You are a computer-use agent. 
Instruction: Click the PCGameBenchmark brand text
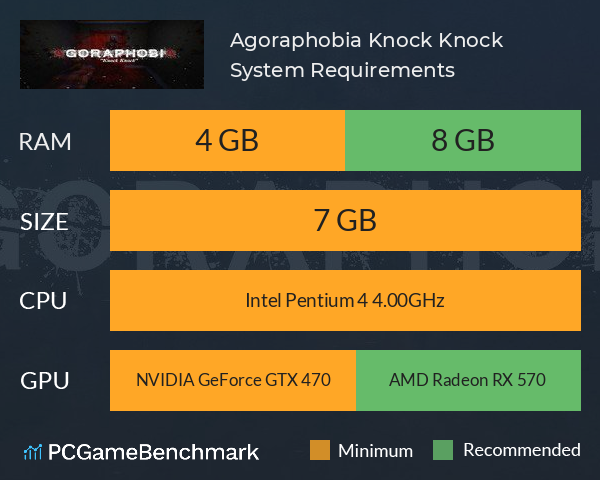153,452
